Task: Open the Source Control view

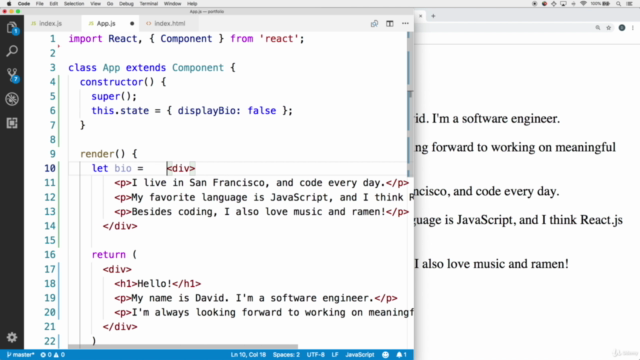Action: pos(12,75)
